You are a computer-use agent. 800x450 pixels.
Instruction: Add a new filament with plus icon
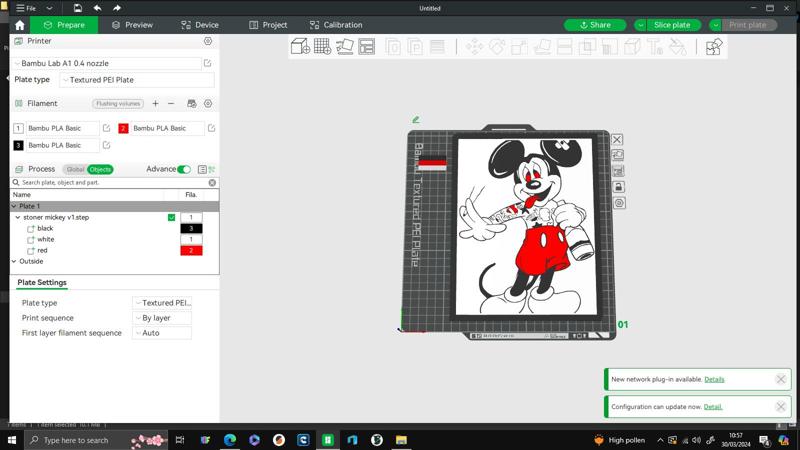click(155, 103)
